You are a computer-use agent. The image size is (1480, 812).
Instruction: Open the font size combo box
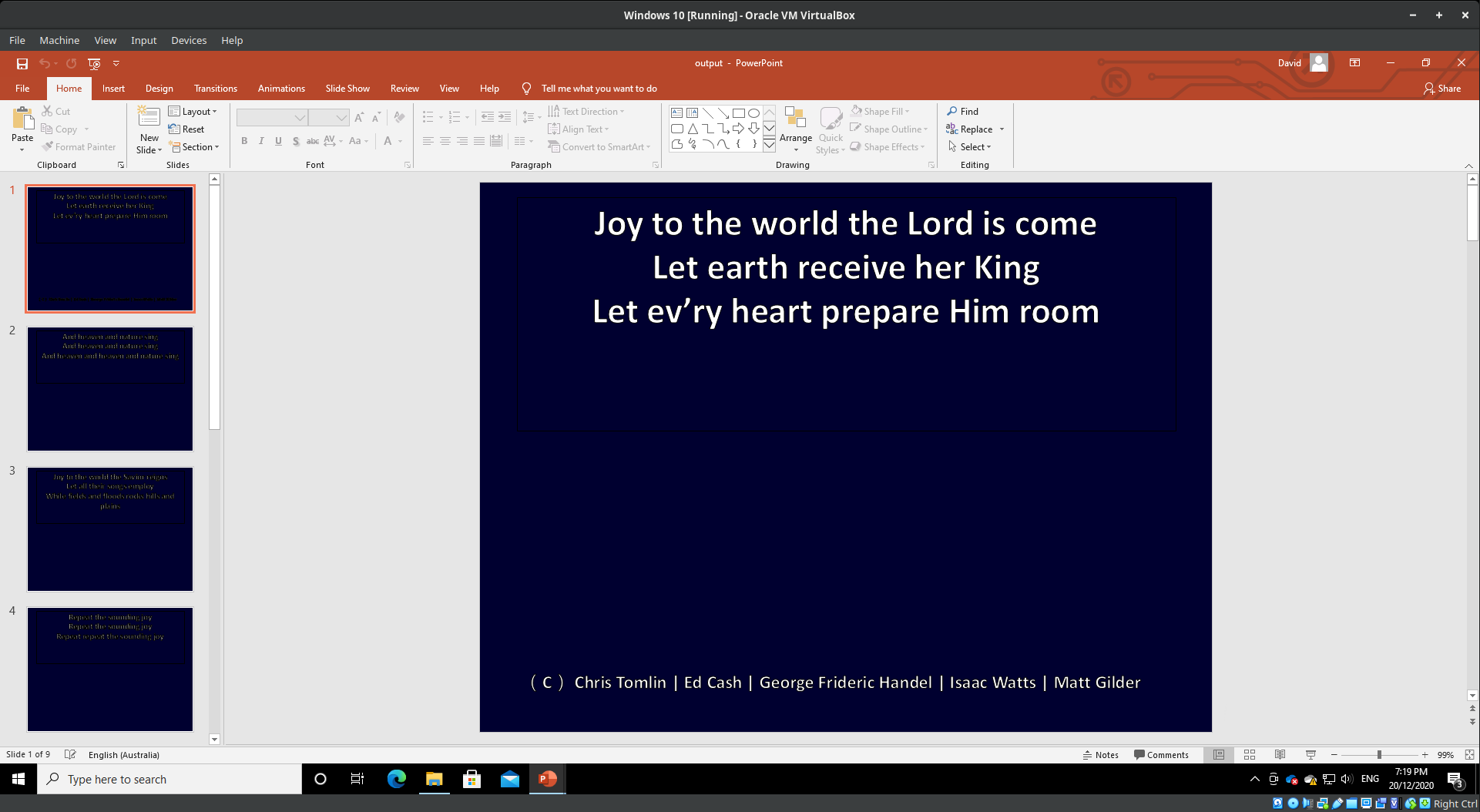tap(329, 117)
